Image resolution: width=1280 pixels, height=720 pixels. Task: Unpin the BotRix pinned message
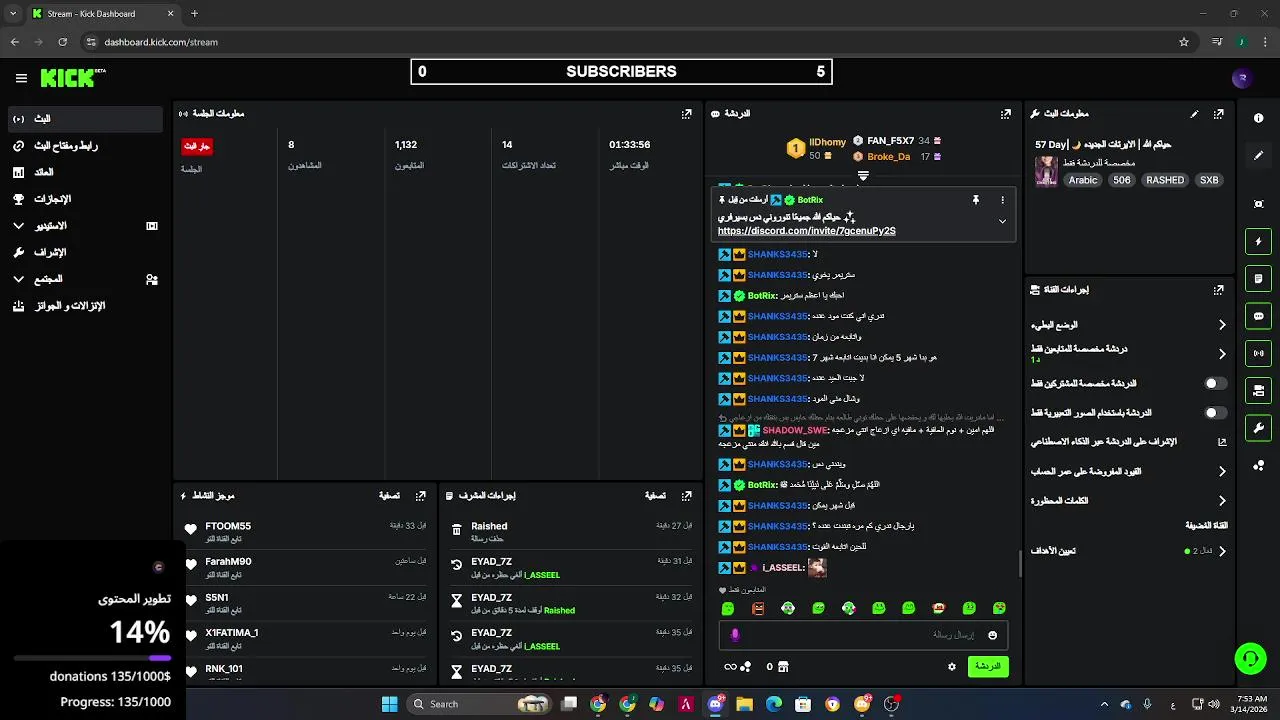(x=976, y=200)
